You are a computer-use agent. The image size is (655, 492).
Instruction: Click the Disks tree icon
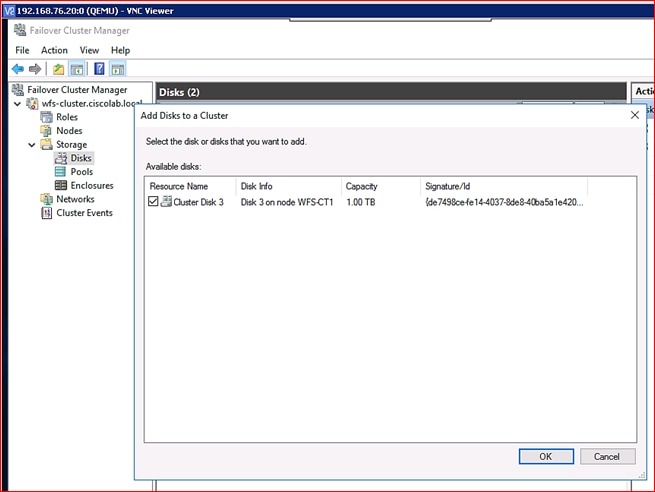61,158
